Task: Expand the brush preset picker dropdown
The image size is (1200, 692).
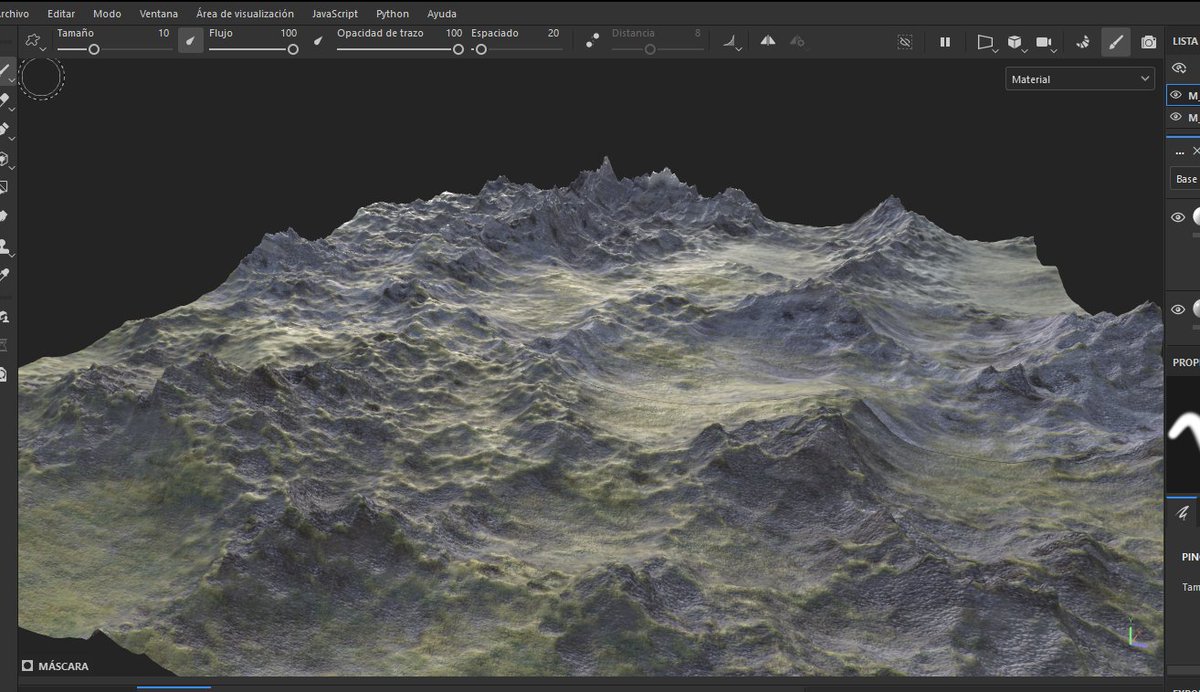Action: [36, 42]
